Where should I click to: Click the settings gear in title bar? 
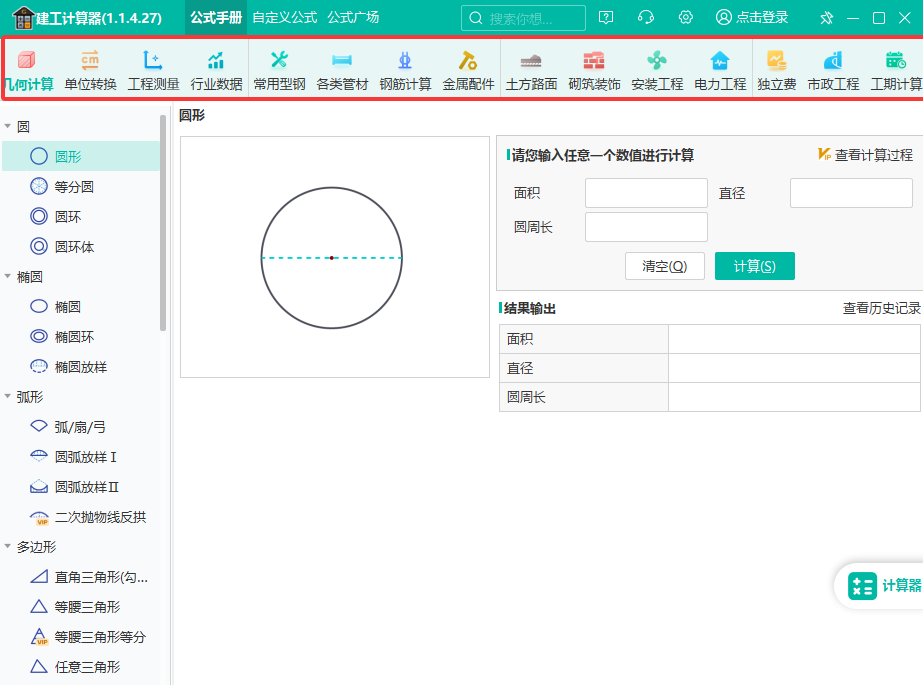686,18
